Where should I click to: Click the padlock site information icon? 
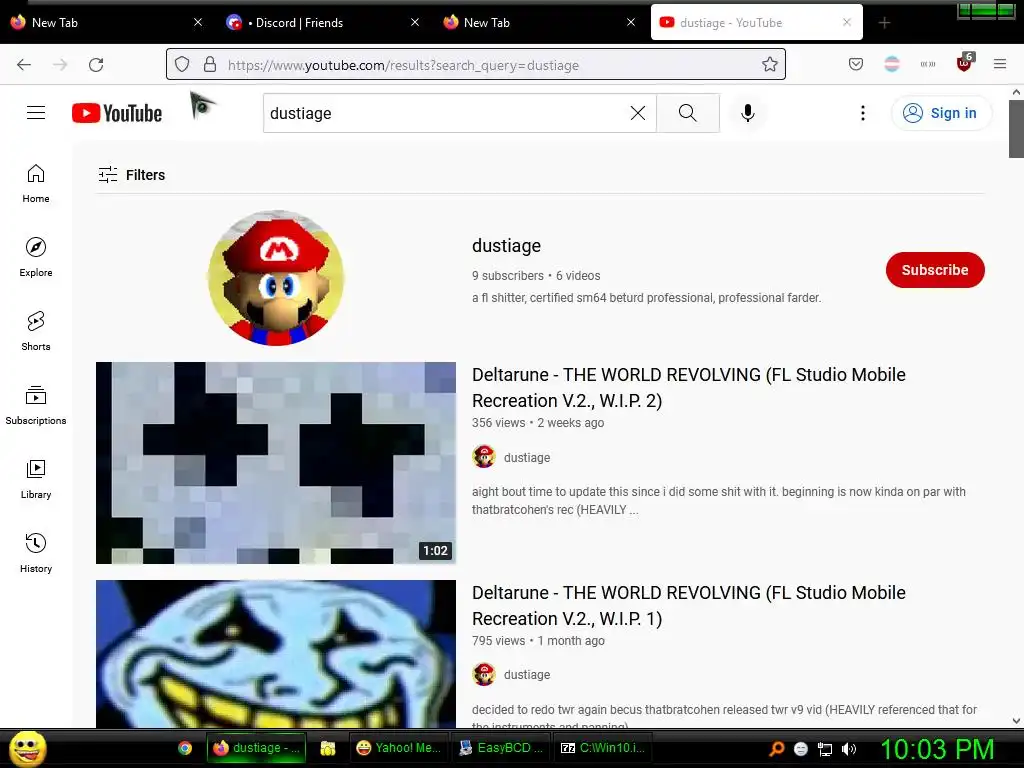(210, 64)
